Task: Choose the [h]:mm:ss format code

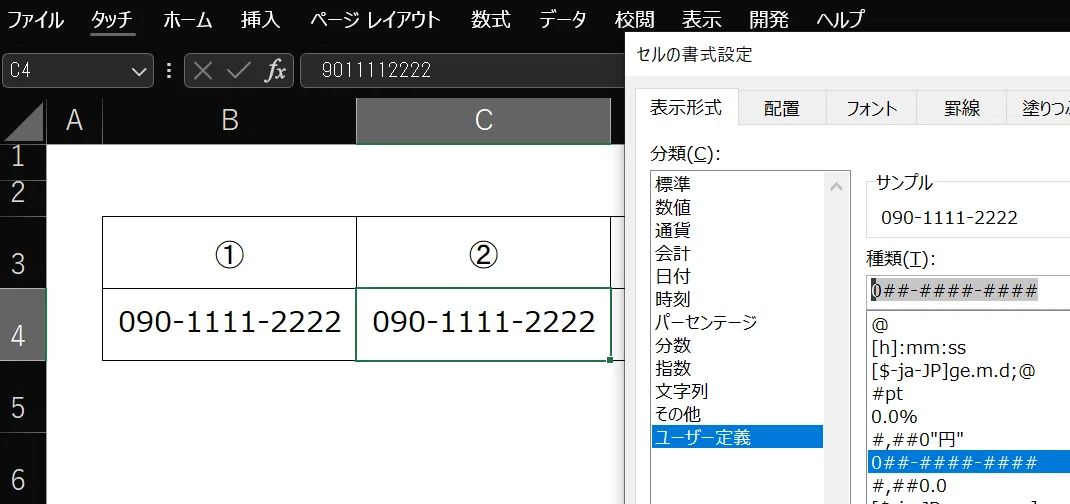Action: pyautogui.click(x=969, y=348)
